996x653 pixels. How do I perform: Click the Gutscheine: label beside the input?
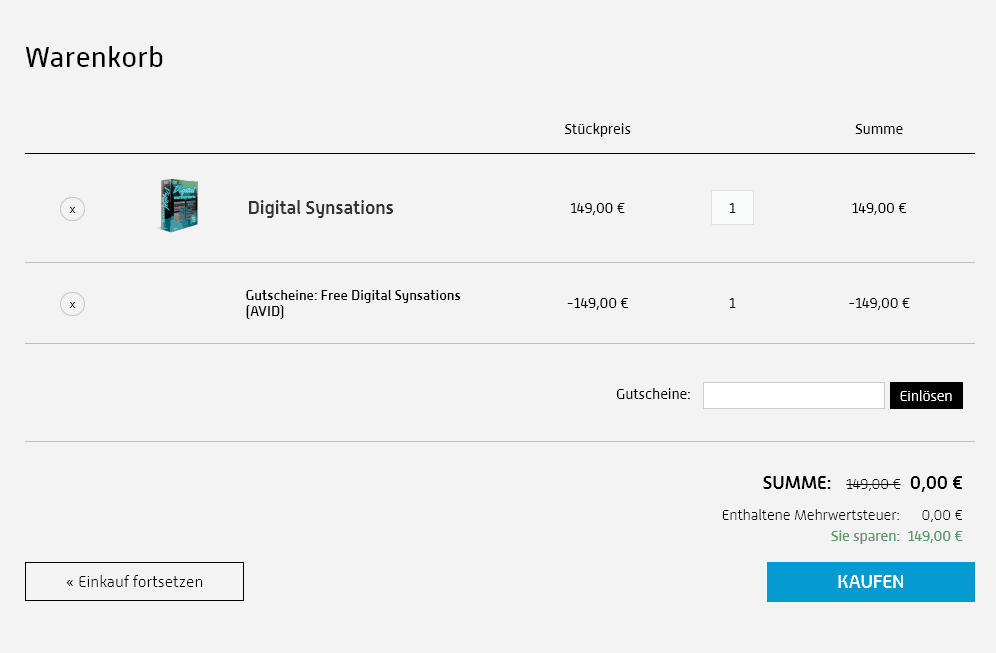(653, 394)
